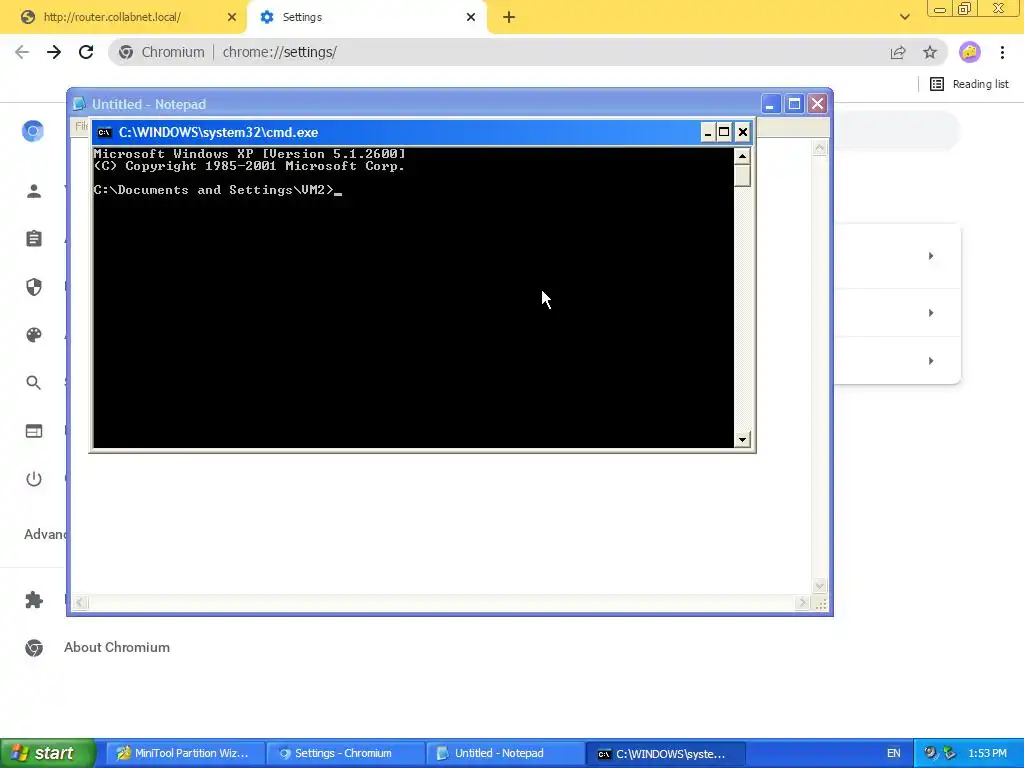The width and height of the screenshot is (1024, 768).
Task: Open About Chromium
Action: [117, 647]
